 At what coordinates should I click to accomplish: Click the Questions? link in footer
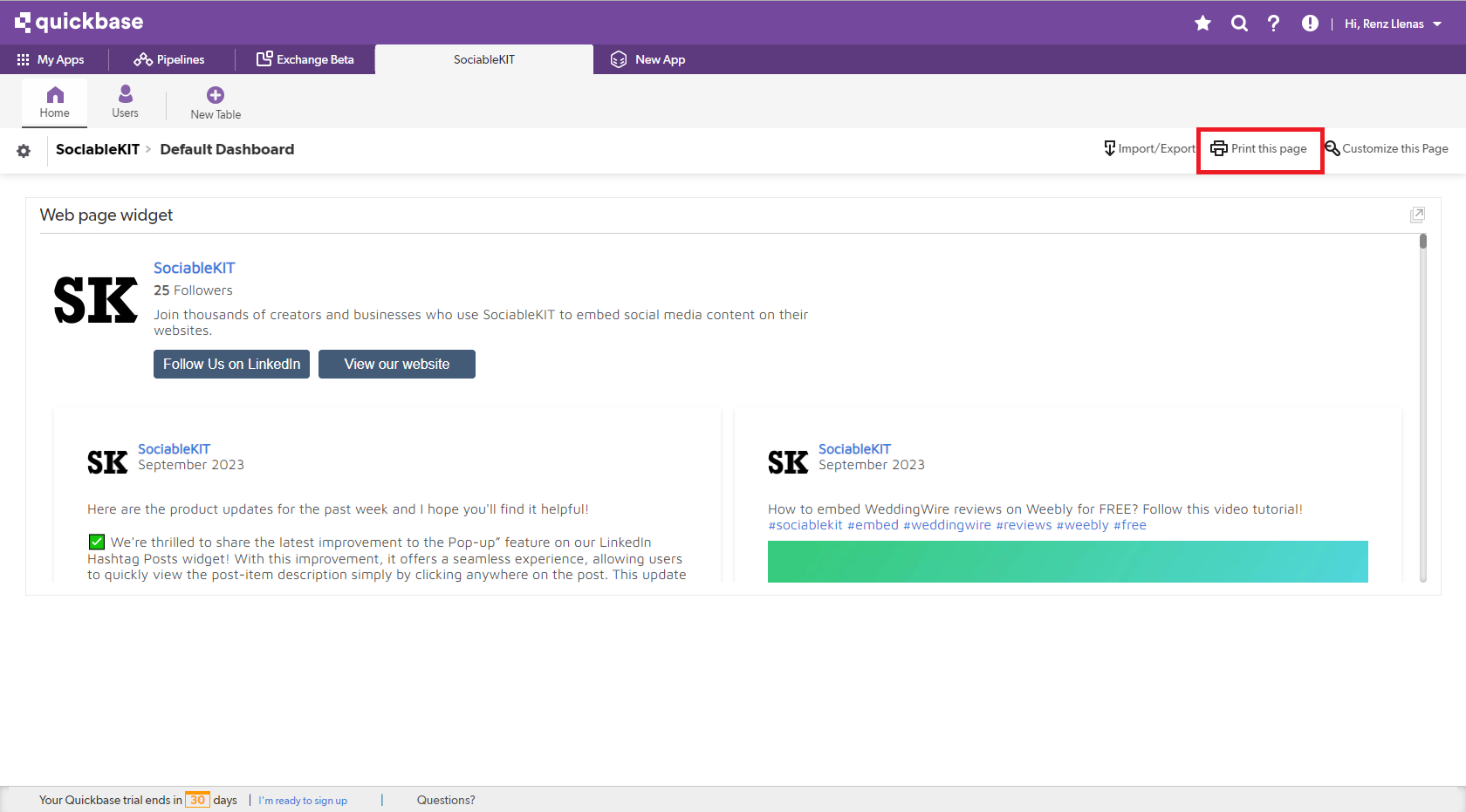click(x=446, y=800)
